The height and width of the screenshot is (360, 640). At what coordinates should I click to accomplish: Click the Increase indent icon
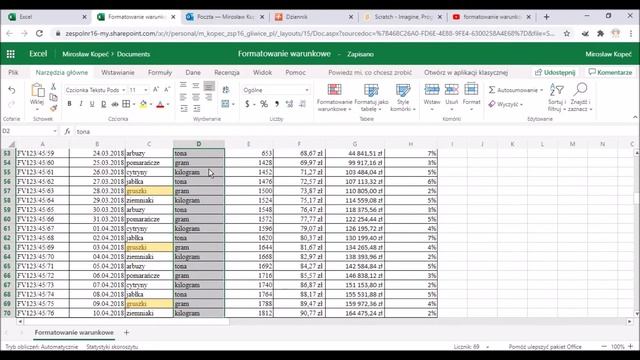(x=197, y=109)
